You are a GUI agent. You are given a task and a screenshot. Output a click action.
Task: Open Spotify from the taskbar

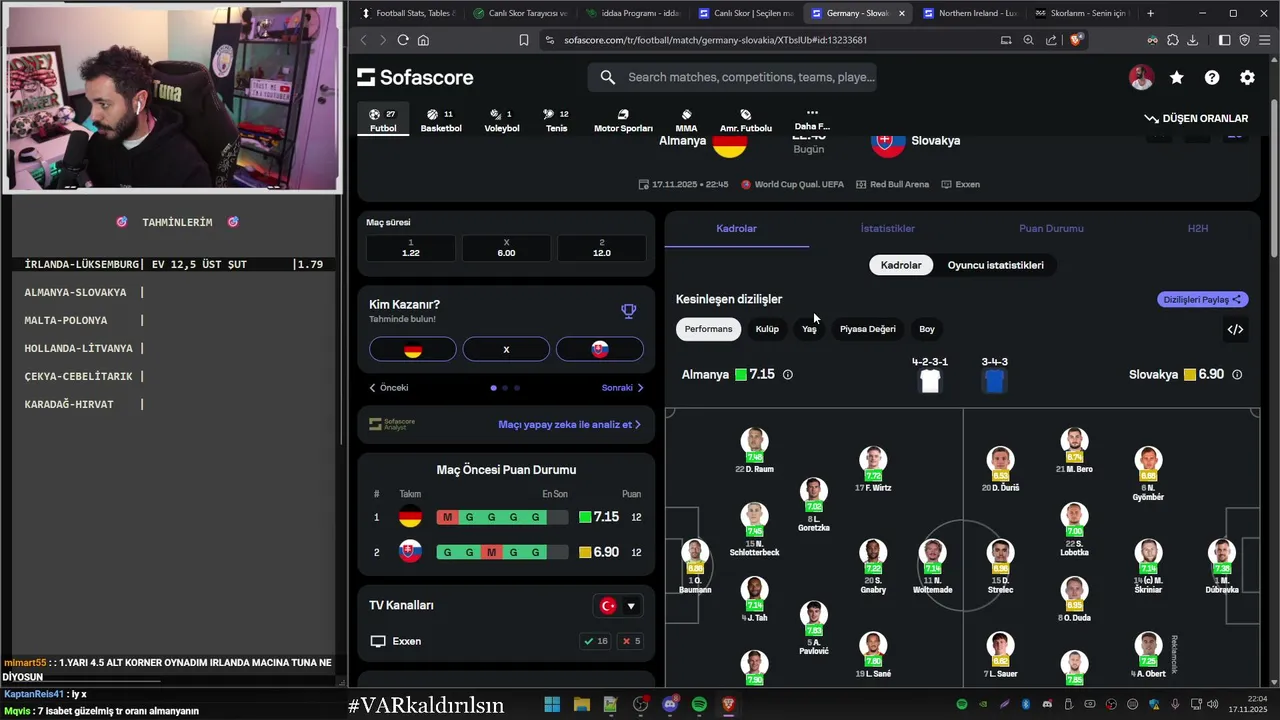click(x=699, y=705)
